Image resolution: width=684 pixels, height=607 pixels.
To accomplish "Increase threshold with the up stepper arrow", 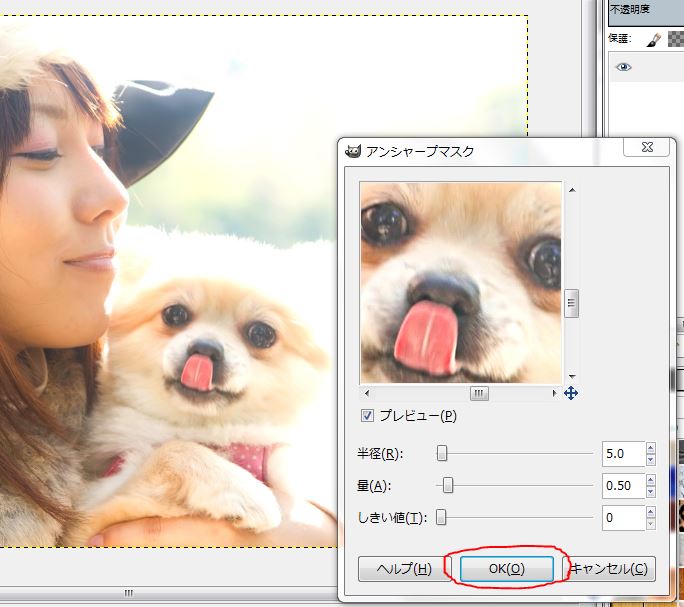I will pyautogui.click(x=651, y=512).
